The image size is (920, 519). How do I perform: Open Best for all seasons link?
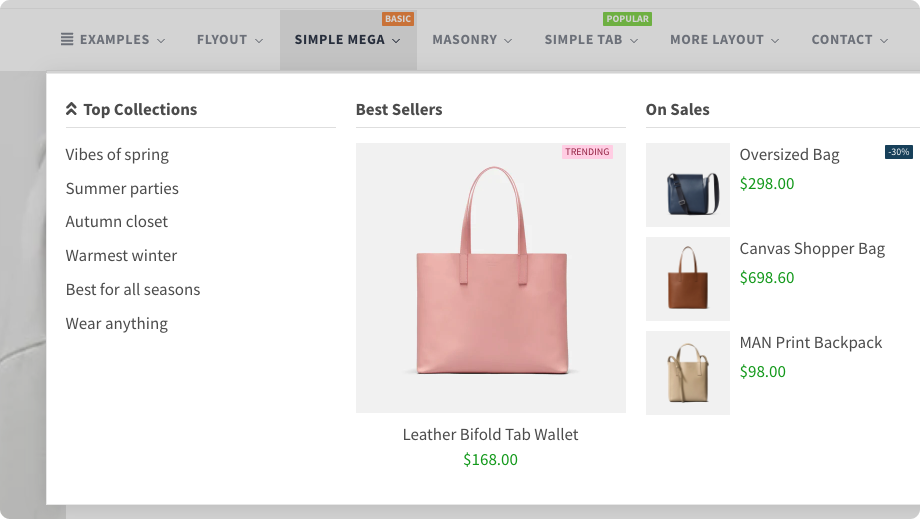click(133, 290)
